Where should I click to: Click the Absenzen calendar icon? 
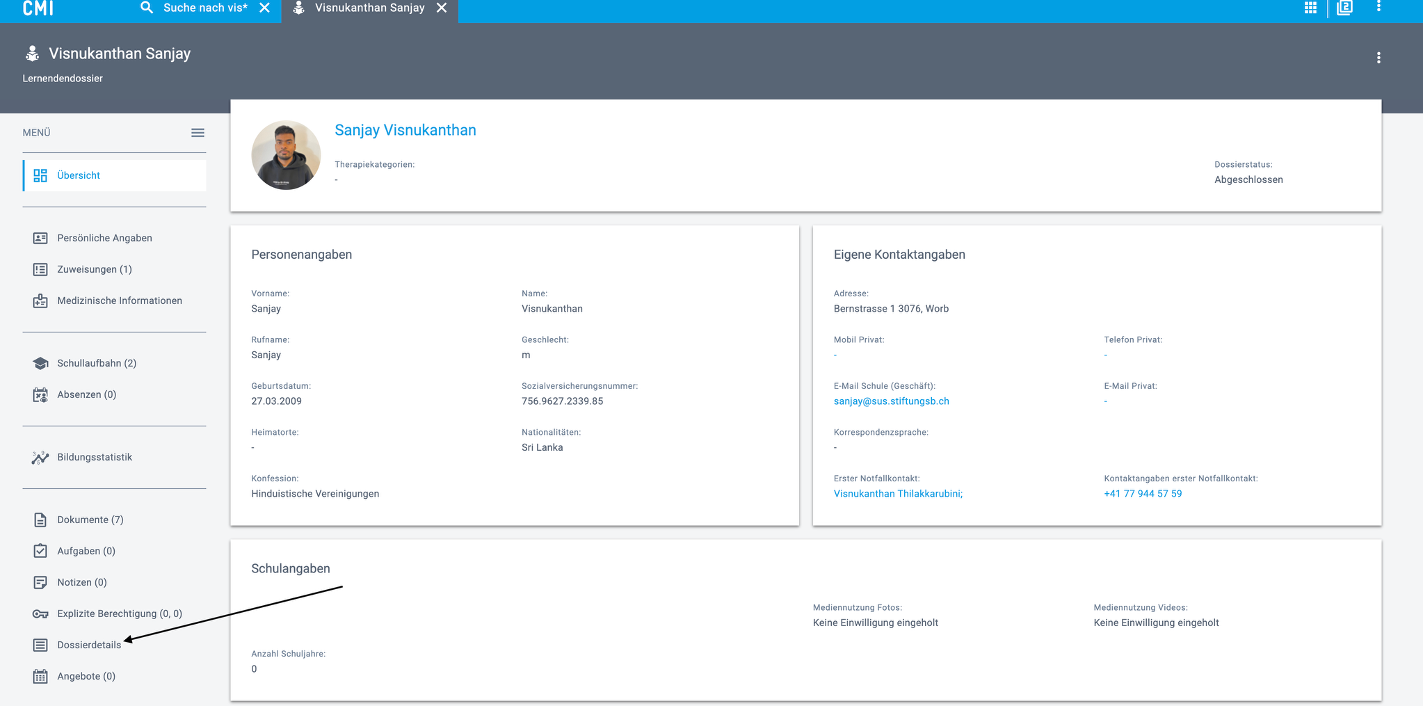click(40, 395)
